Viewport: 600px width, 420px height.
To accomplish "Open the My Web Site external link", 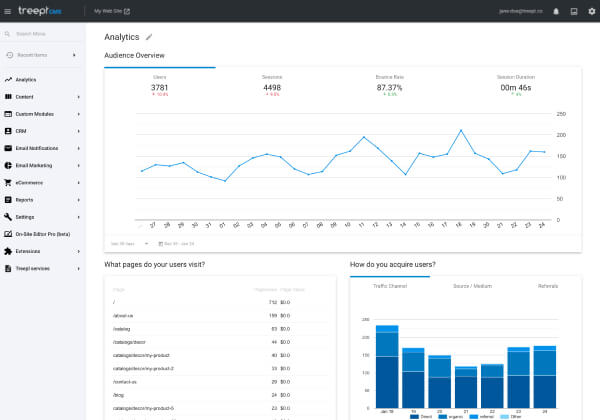I will [x=112, y=11].
